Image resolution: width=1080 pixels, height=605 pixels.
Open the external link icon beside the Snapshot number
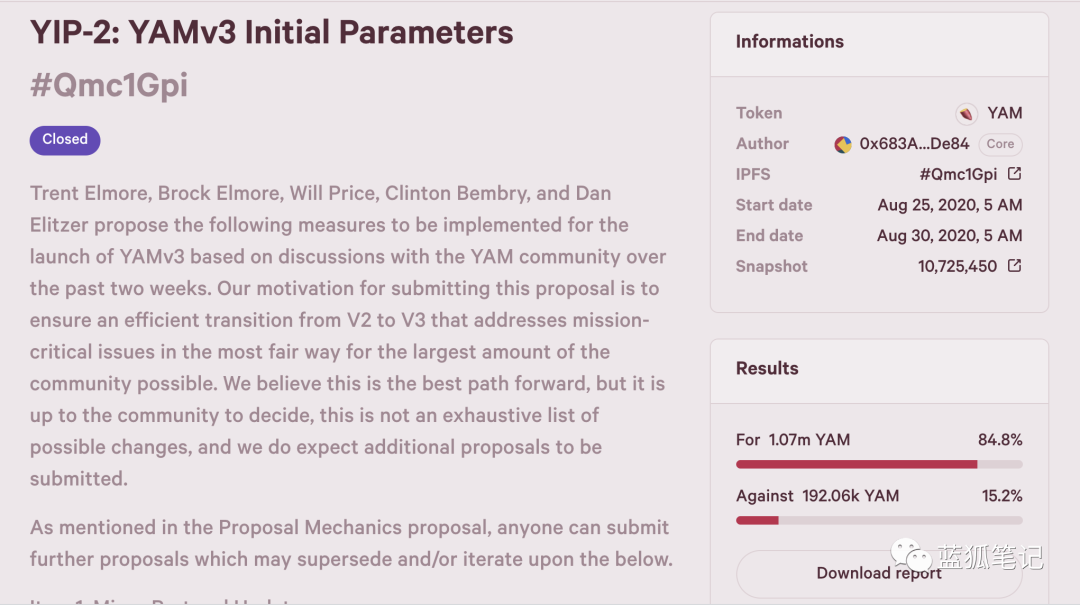point(1014,266)
